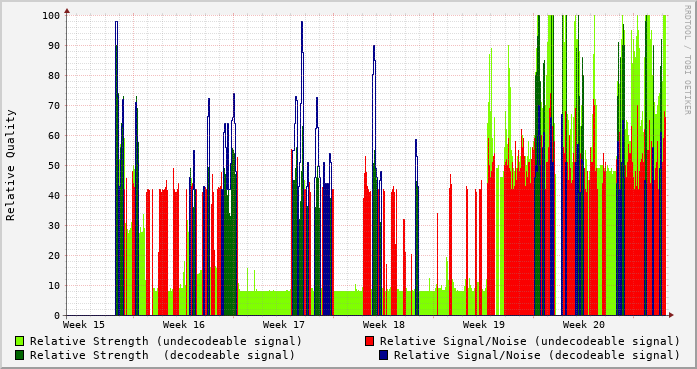Click 'Relative Signal/Noise (decodeable signal)' legend text
Screen dimensions: 697x369
pos(537,355)
